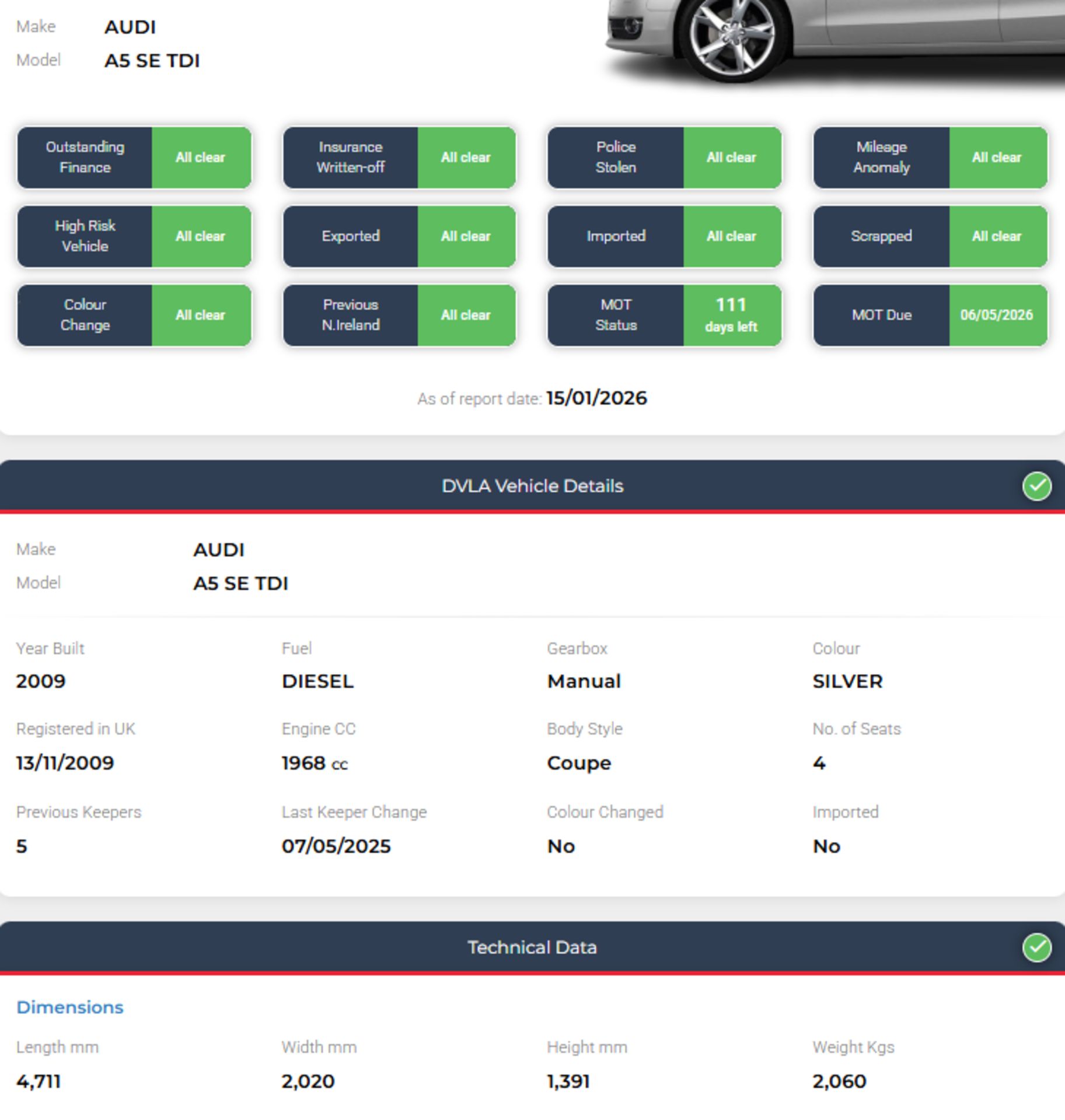1065x1120 pixels.
Task: Select the MOT Due 06/05/2026 badge
Action: tap(930, 315)
